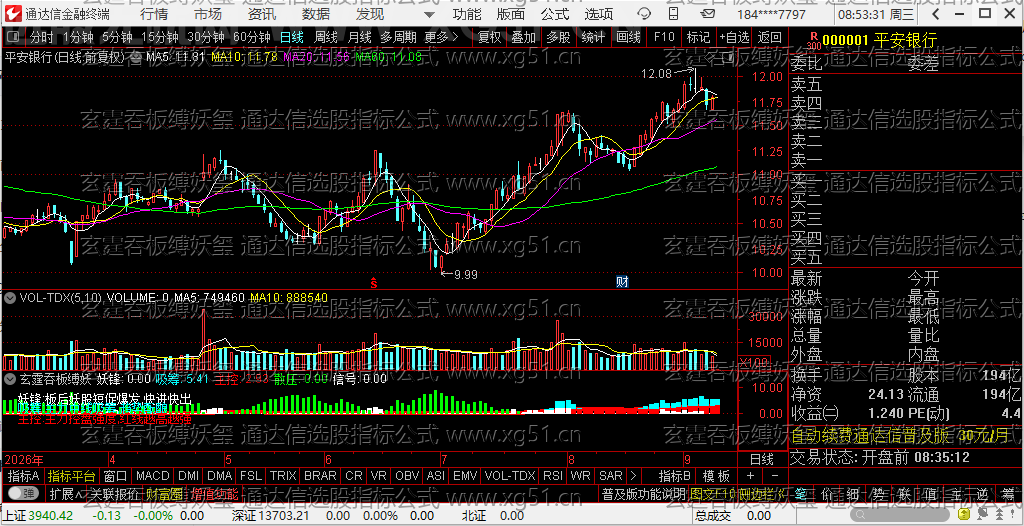1024x526 pixels.
Task: Switch to 月线 monthly chart
Action: (359, 37)
